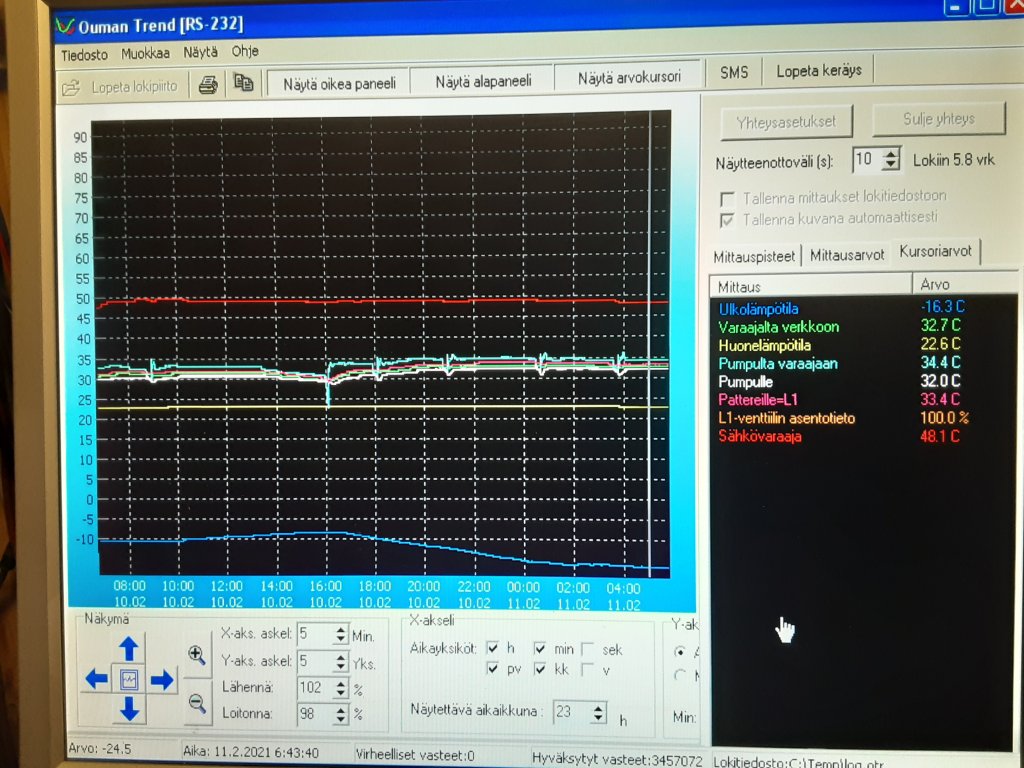Click the 'Mittaus' column header
This screenshot has width=1024, height=768.
click(810, 286)
